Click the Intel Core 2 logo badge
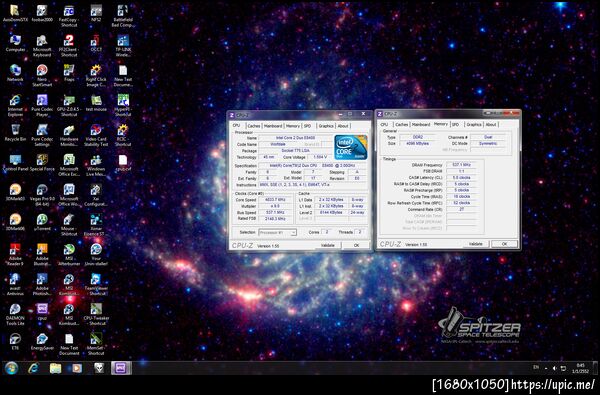 [351, 147]
